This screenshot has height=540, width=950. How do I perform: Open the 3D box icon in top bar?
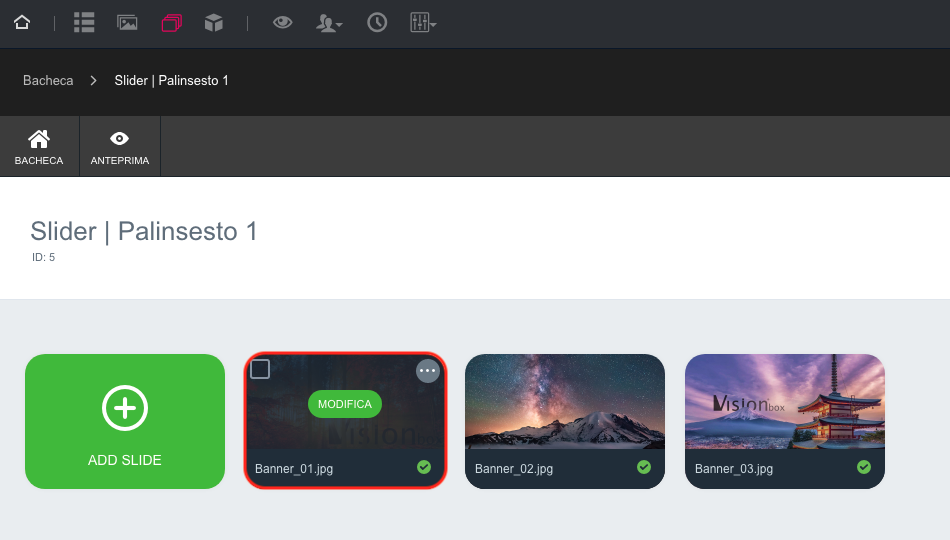[x=214, y=23]
